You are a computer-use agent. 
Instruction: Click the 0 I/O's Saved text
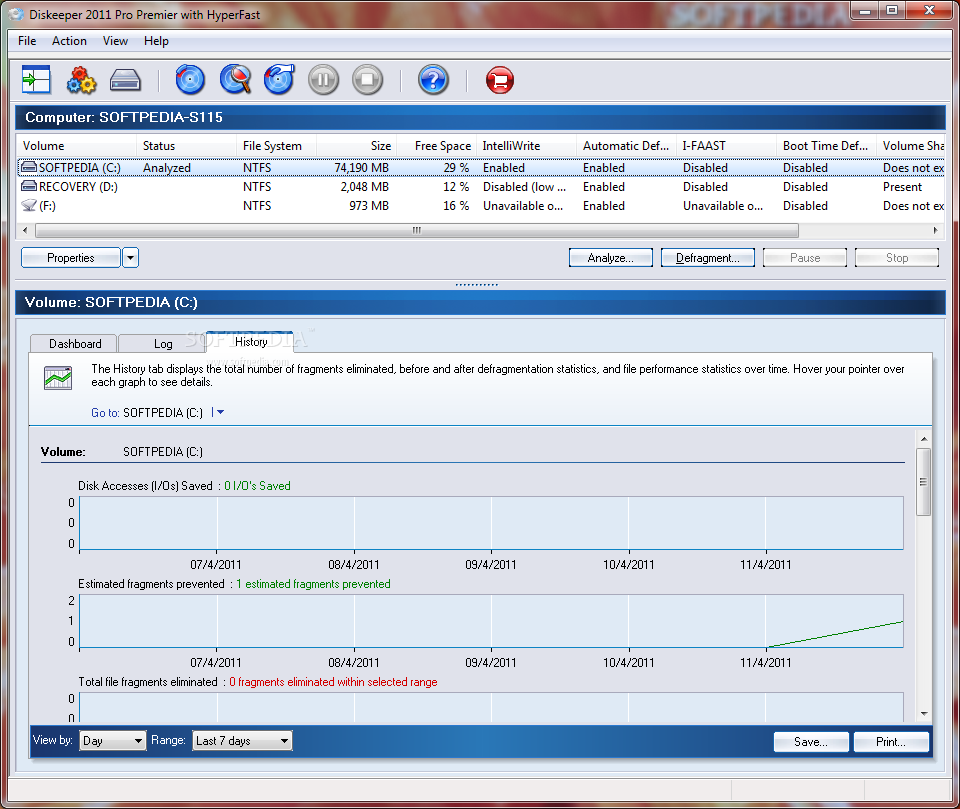click(x=257, y=486)
